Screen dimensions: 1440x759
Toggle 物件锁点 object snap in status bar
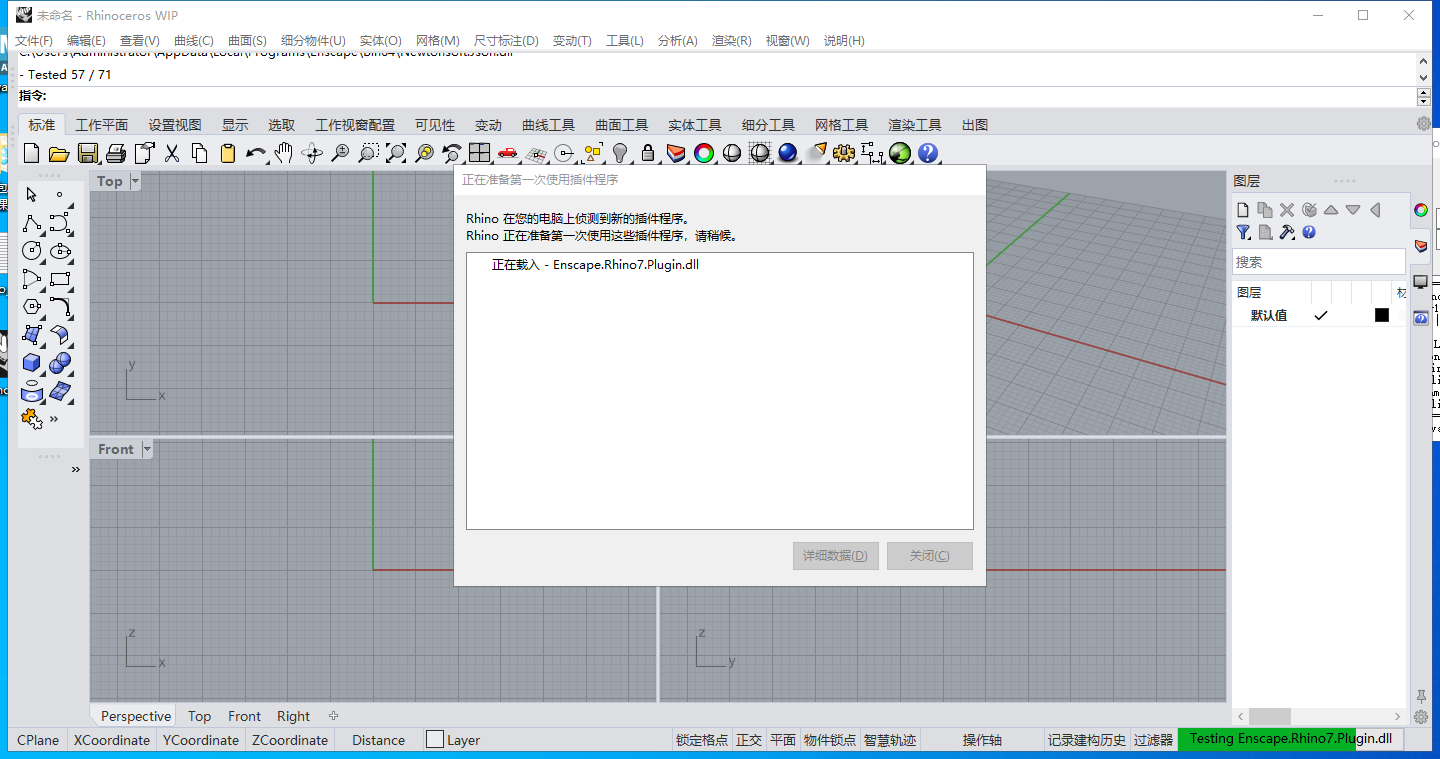click(830, 740)
